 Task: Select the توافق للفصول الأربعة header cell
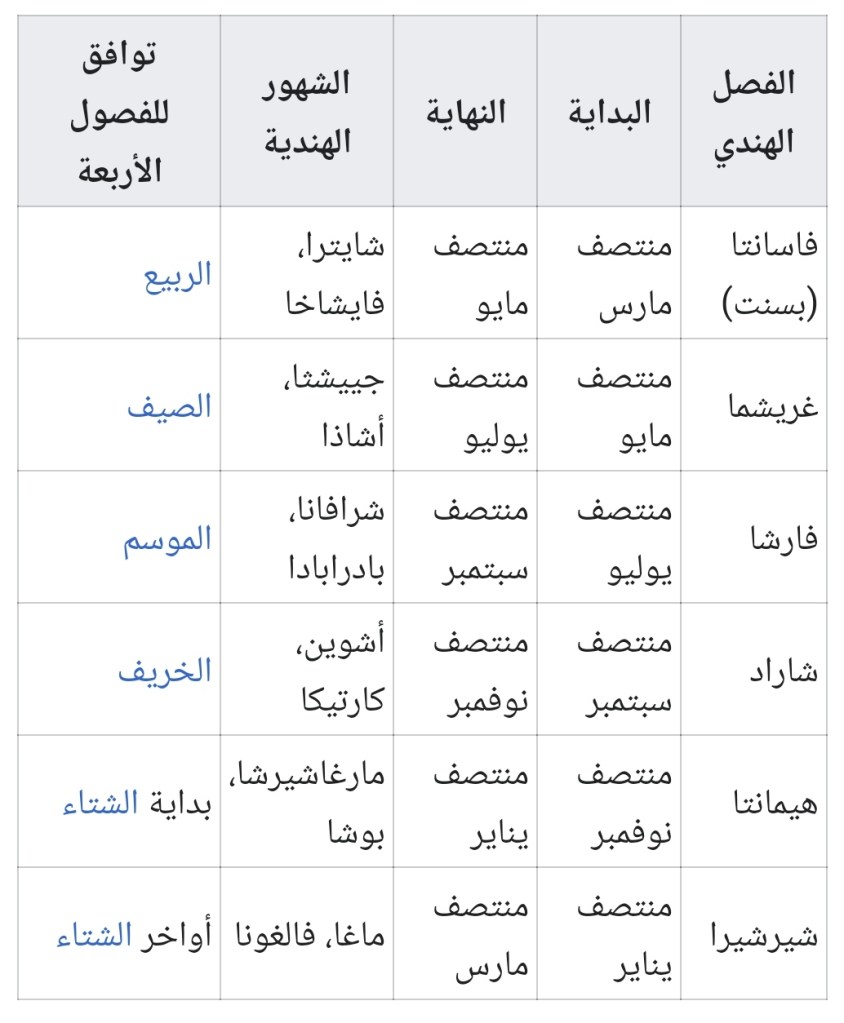pos(119,112)
